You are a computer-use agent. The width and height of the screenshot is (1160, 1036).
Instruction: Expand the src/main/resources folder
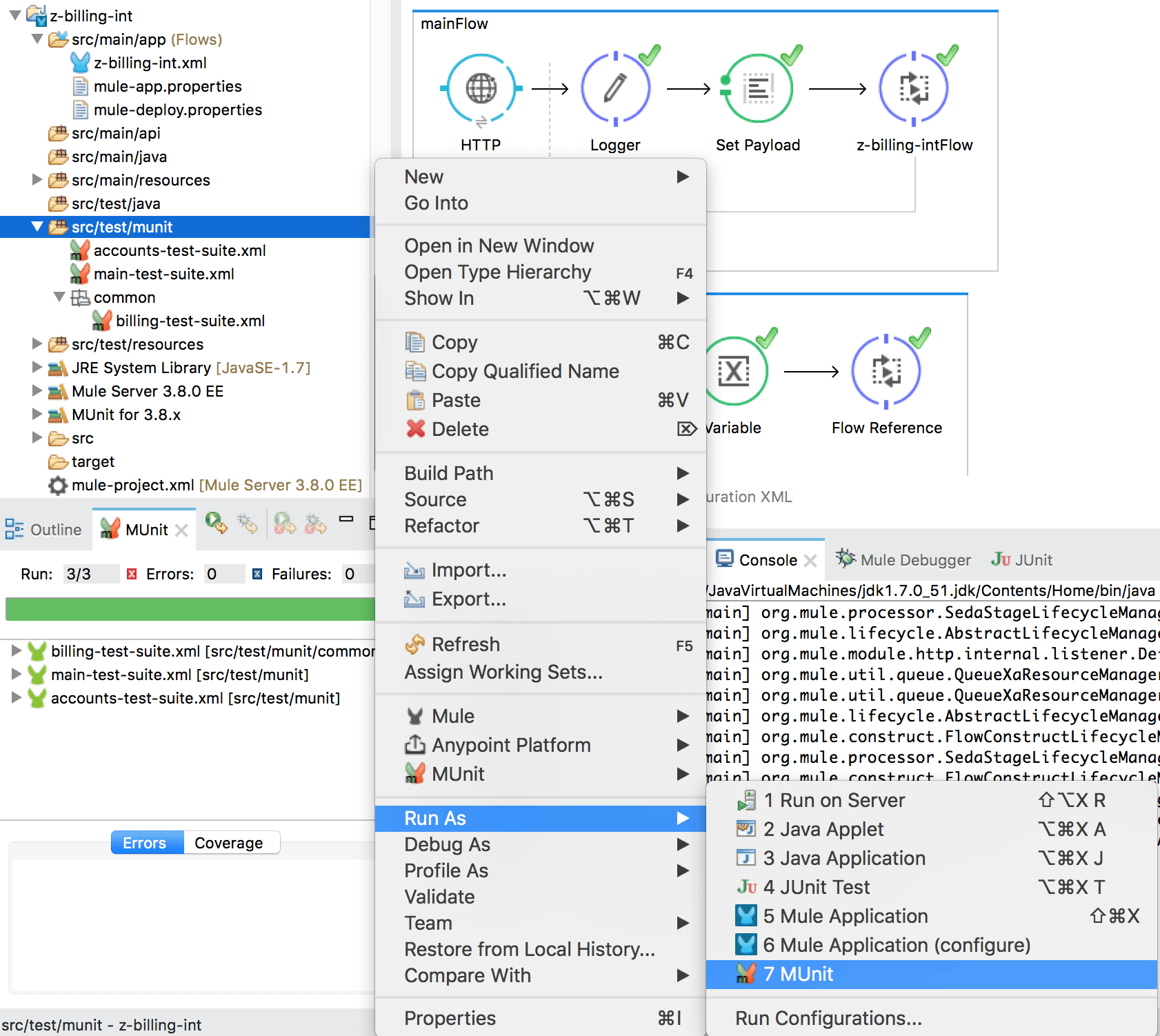click(x=36, y=180)
